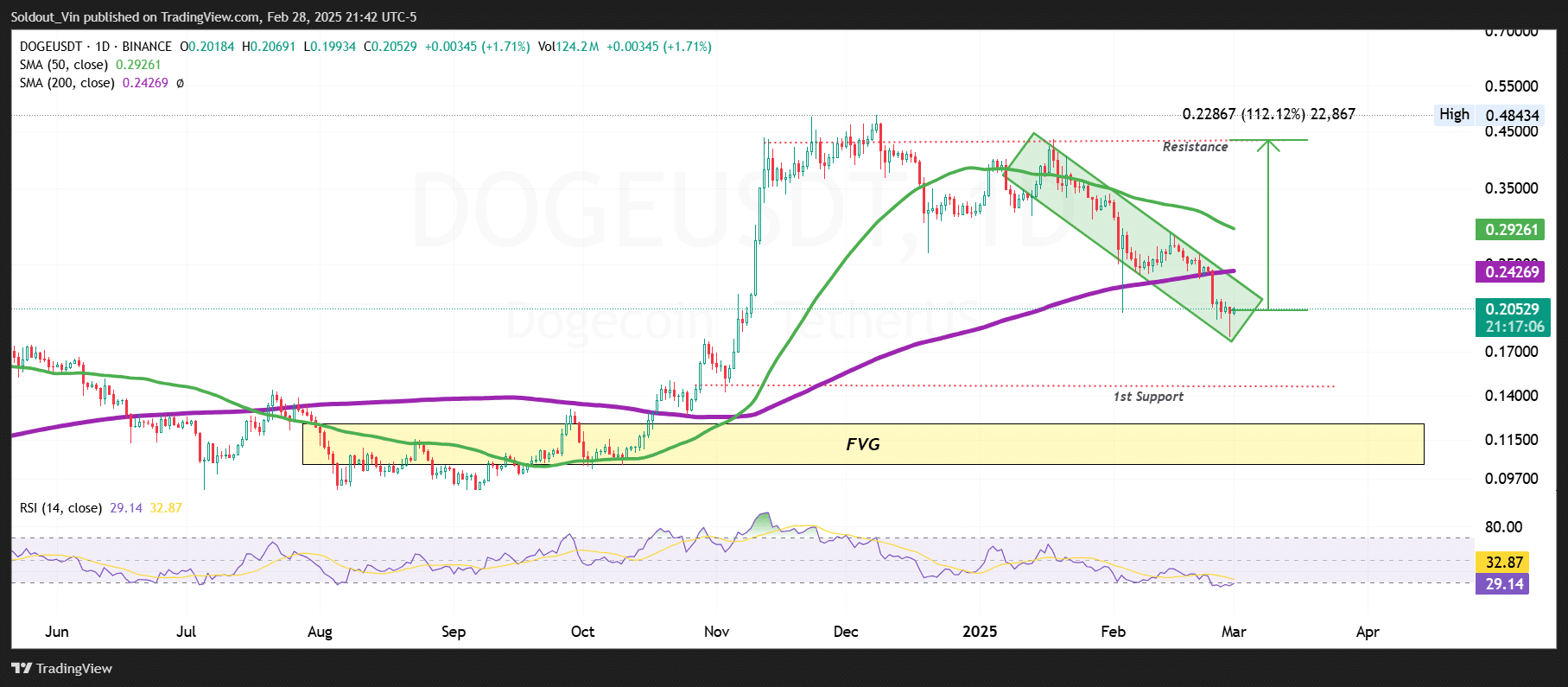Select the FVG zone label
1568x687 pixels.
[x=862, y=444]
